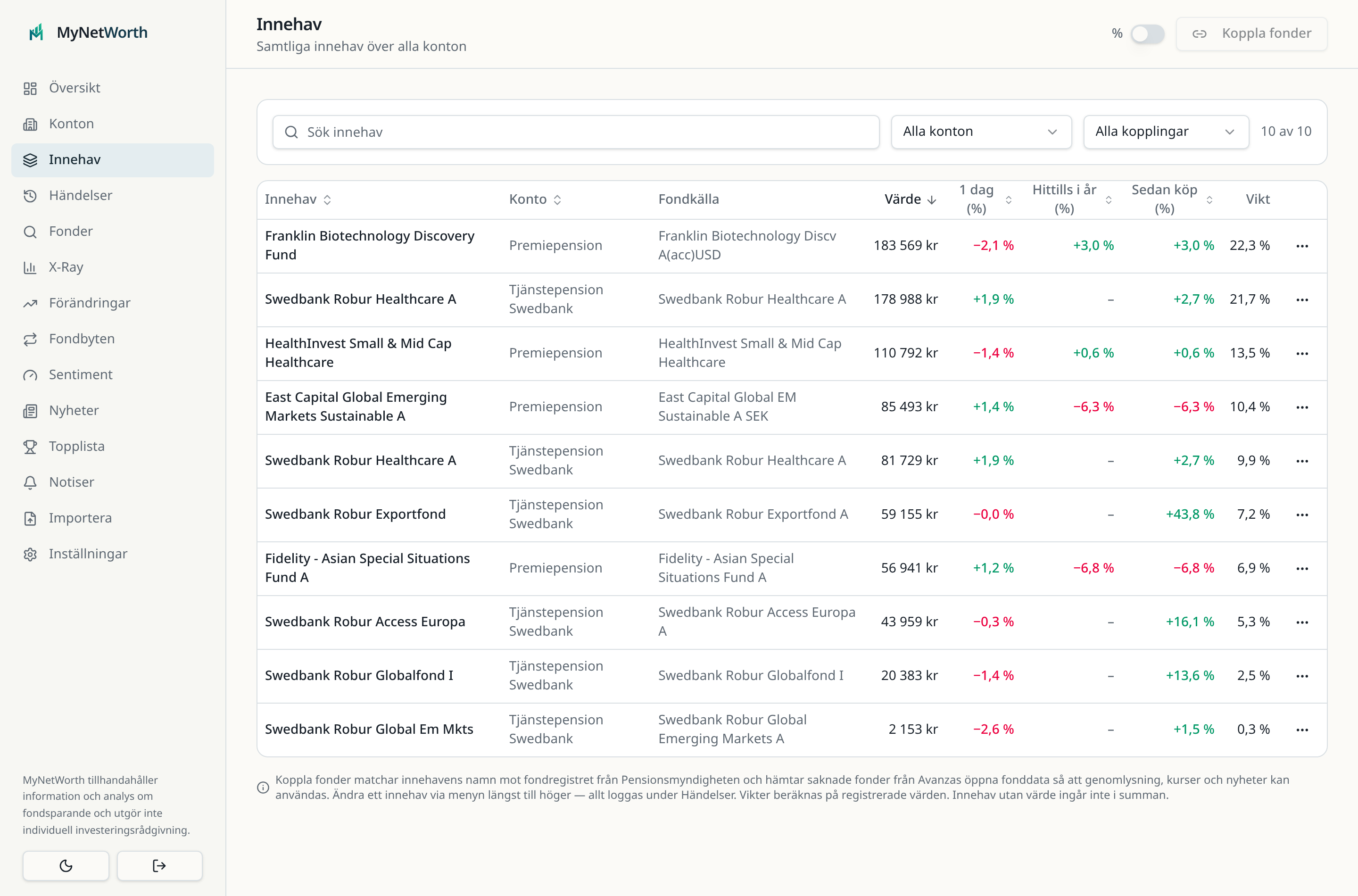Click the MyNetWorth logo icon
This screenshot has height=896, width=1358.
(x=37, y=33)
